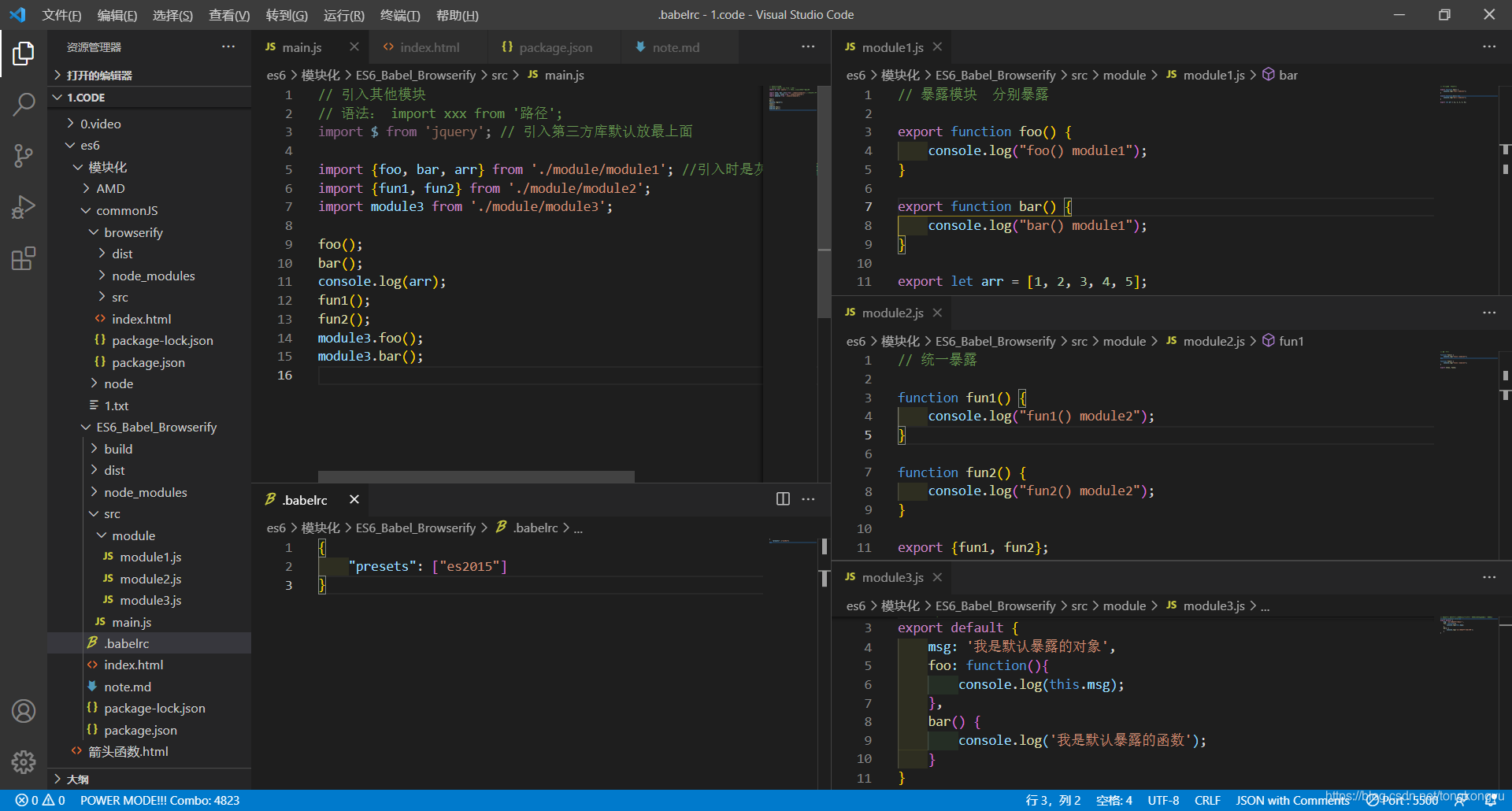Open the Search view in activity bar
This screenshot has height=811, width=1512.
[24, 104]
